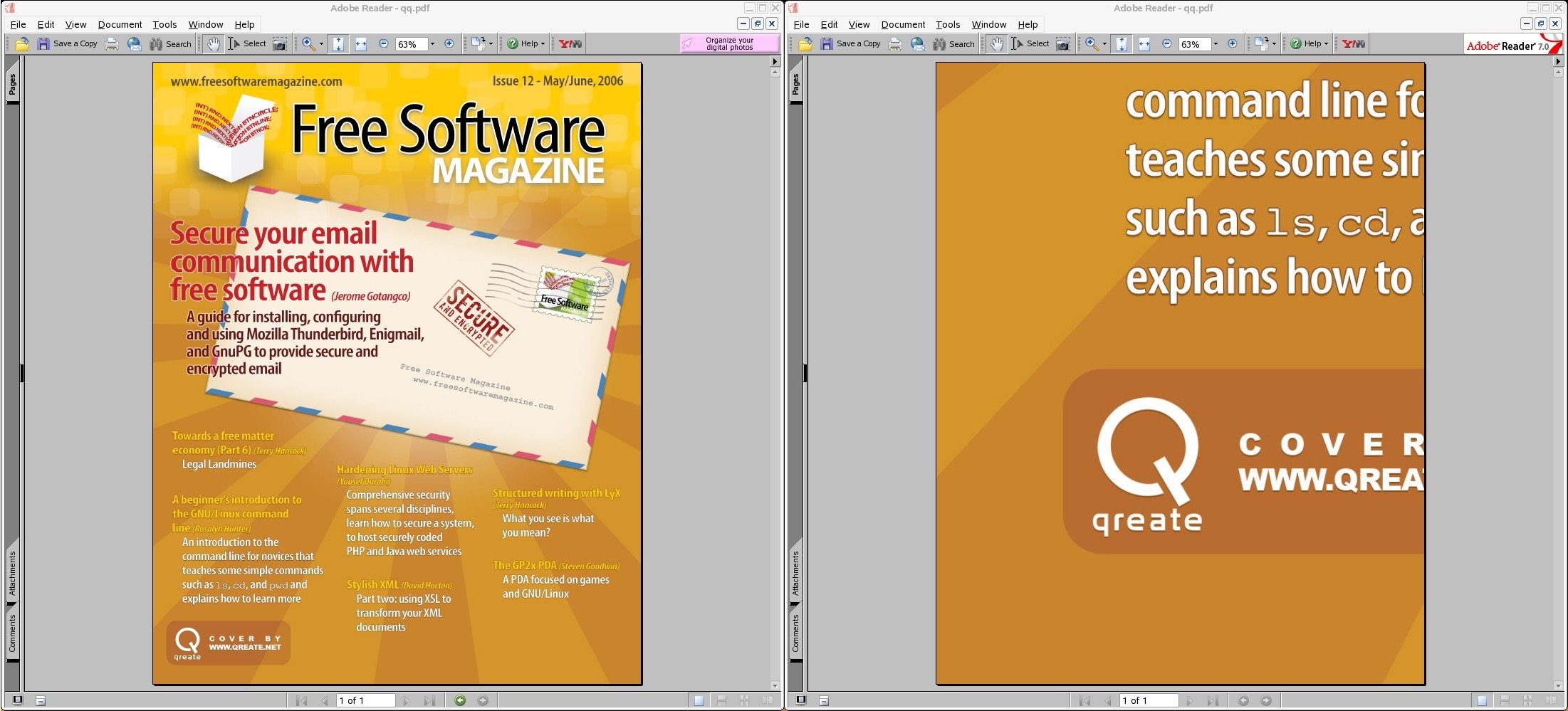Viewport: 1568px width, 711px height.
Task: Click page number field '1 of 1' in left window
Action: (366, 701)
